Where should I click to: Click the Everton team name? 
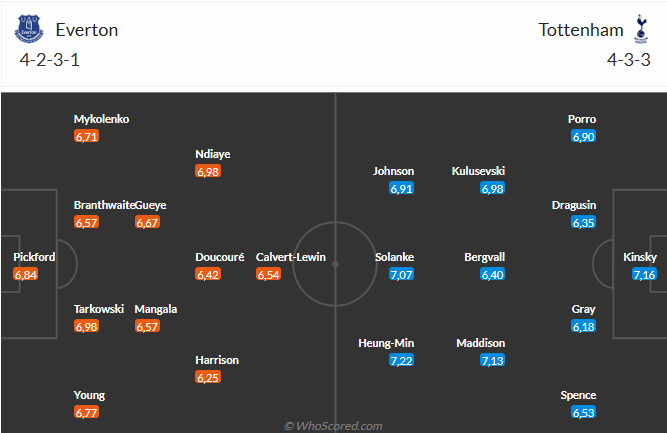(x=87, y=30)
